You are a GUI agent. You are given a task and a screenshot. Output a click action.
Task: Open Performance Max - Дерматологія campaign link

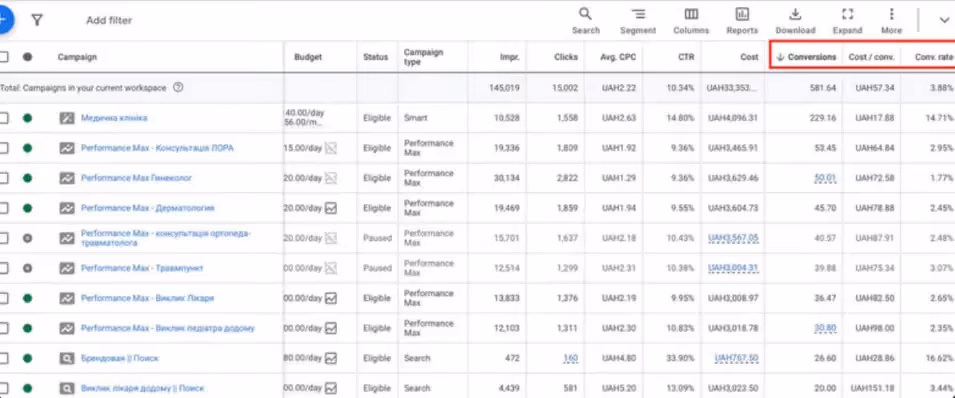tap(147, 208)
